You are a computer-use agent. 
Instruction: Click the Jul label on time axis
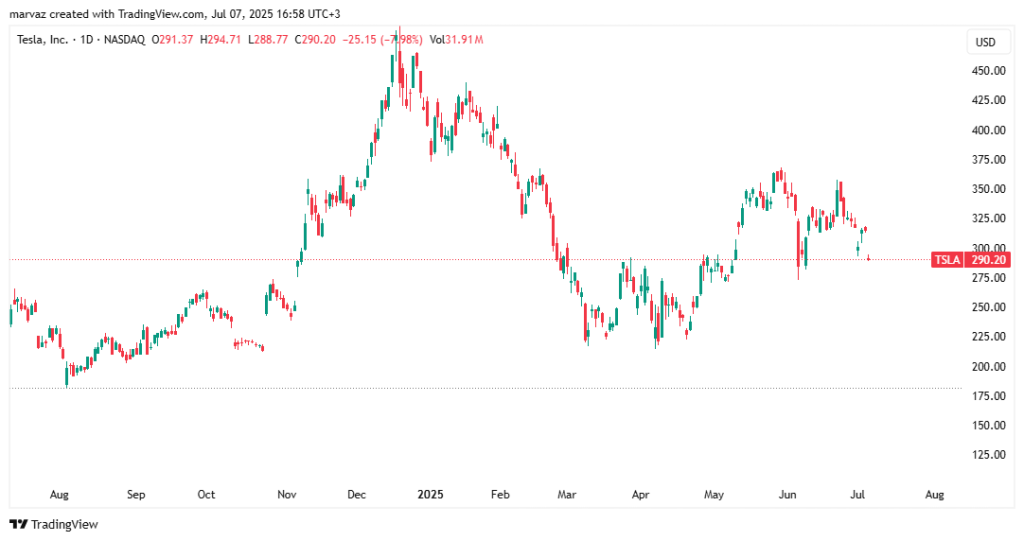point(857,495)
